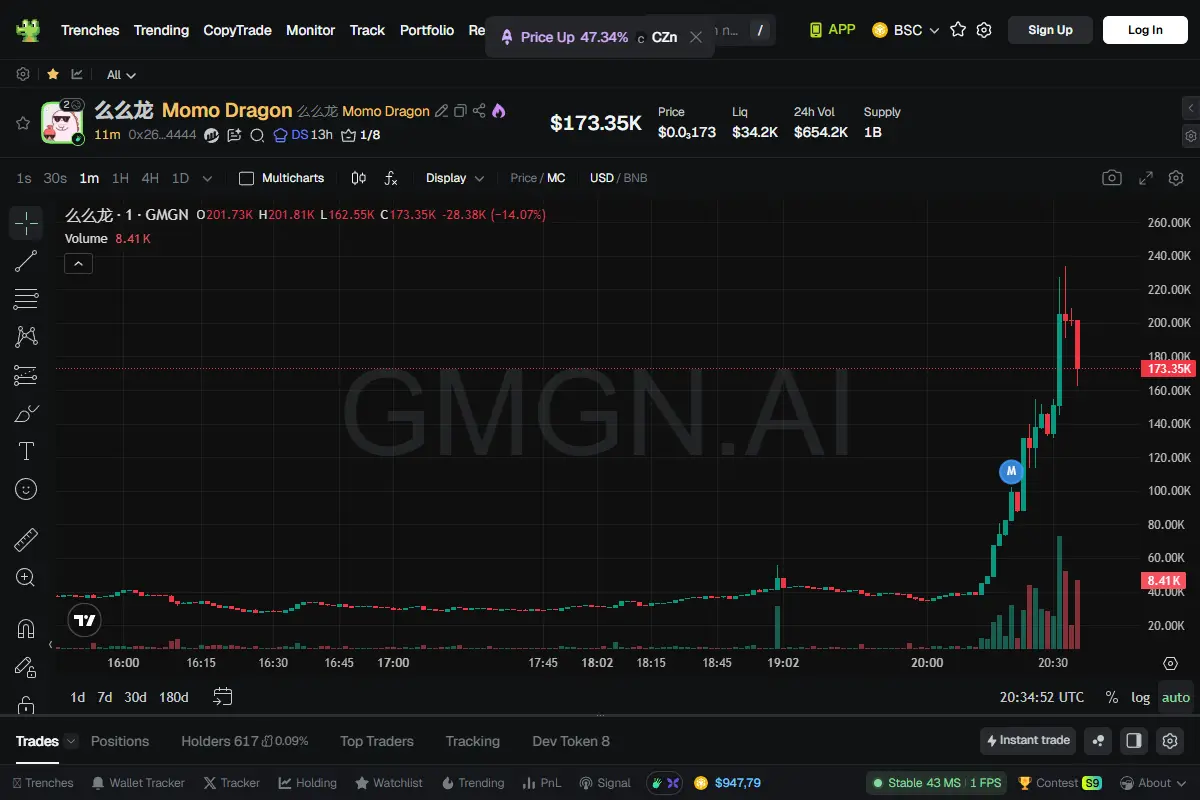The width and height of the screenshot is (1200, 800).
Task: Open the top bar settings gear
Action: [984, 30]
